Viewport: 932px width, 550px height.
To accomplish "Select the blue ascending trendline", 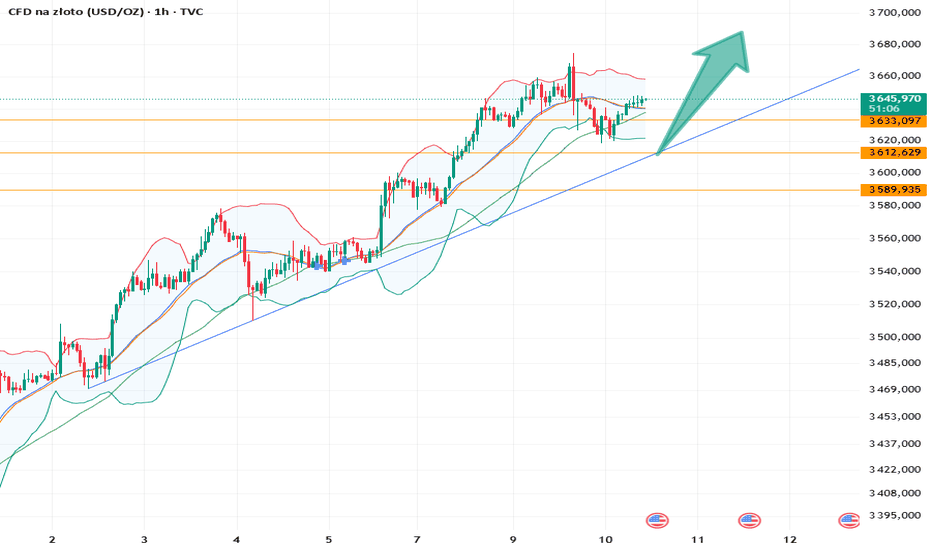I will (476, 228).
